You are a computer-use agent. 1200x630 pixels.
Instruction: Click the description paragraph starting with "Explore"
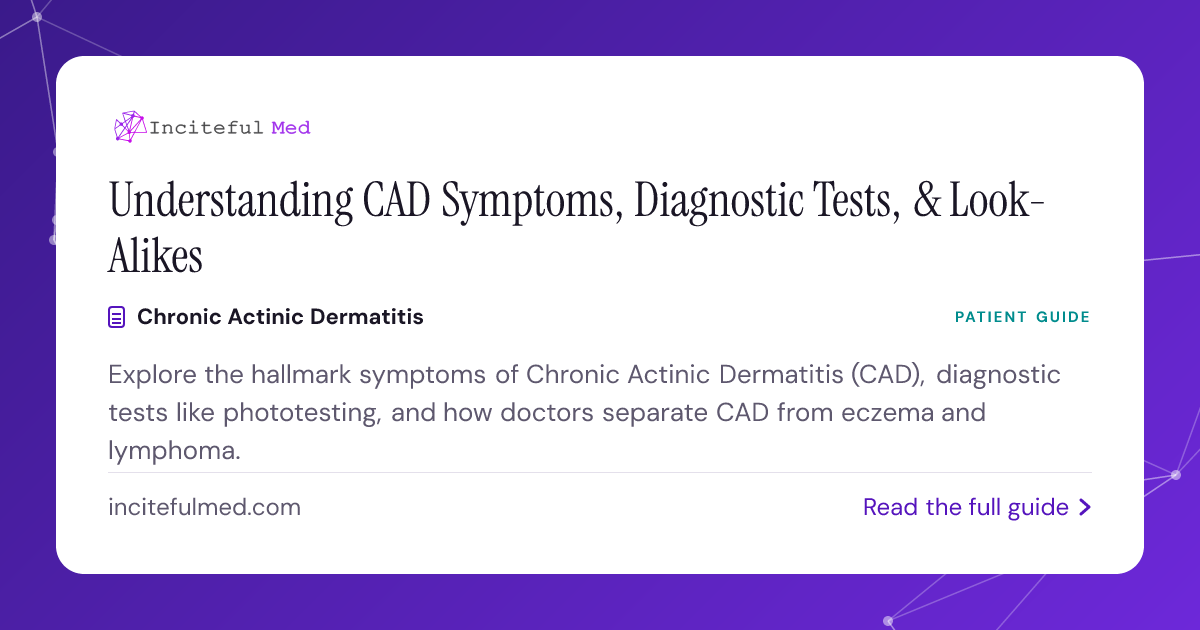click(584, 413)
